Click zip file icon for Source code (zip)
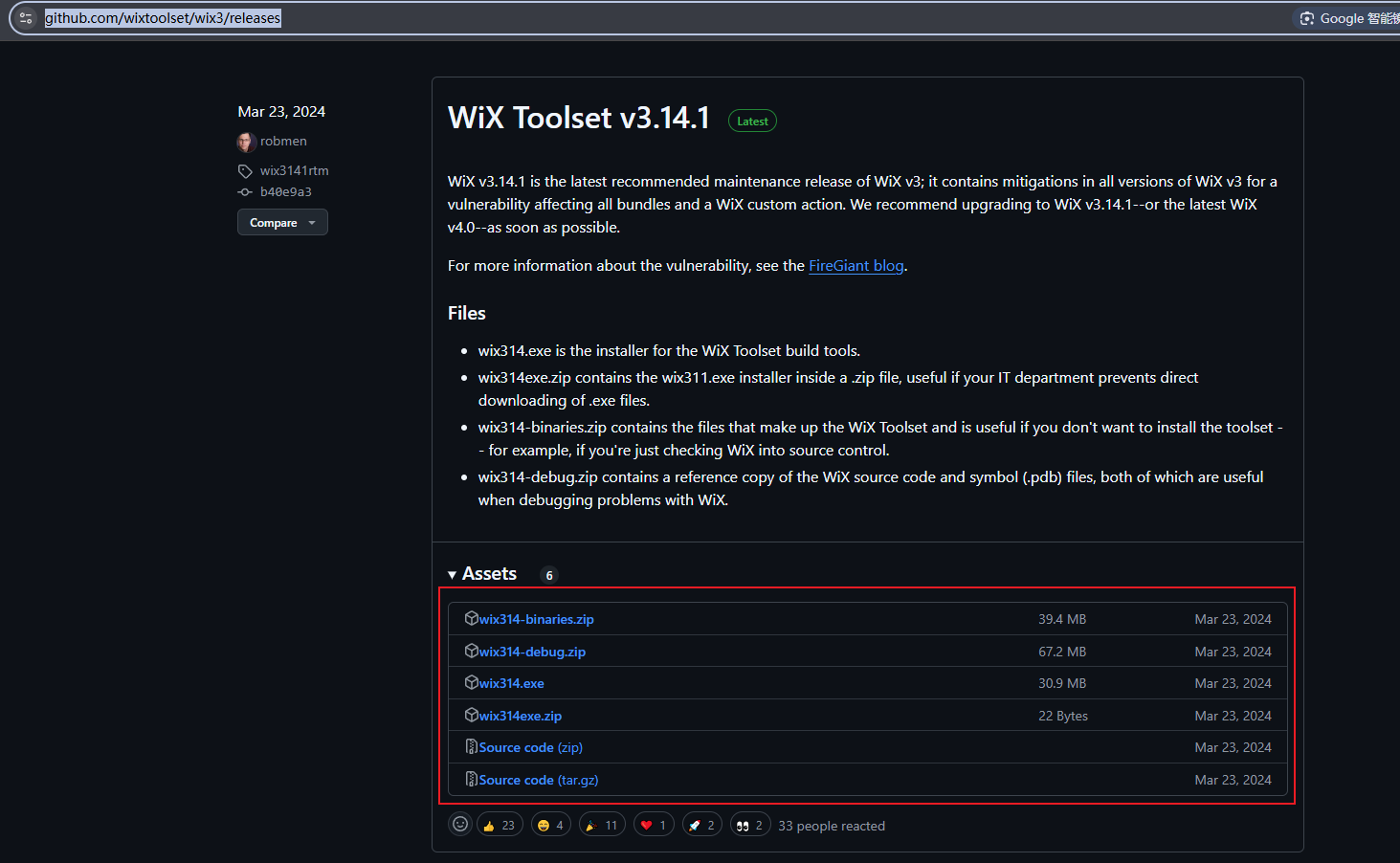Viewport: 1400px width, 863px height. (x=471, y=746)
